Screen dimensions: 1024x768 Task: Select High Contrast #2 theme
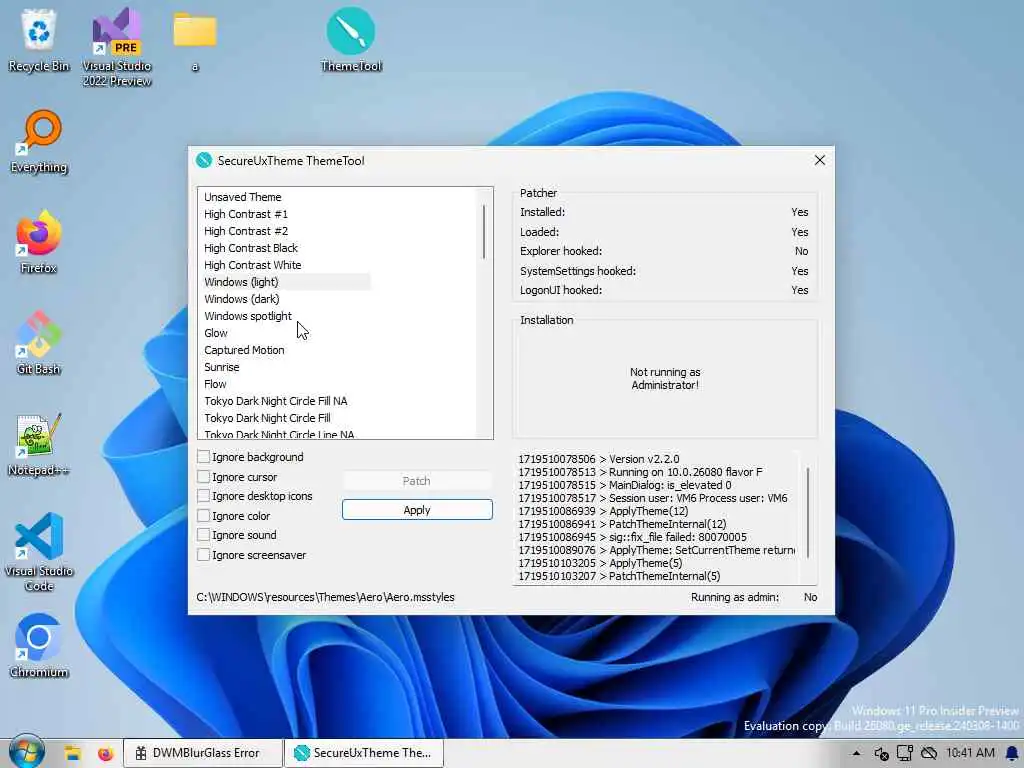[246, 231]
